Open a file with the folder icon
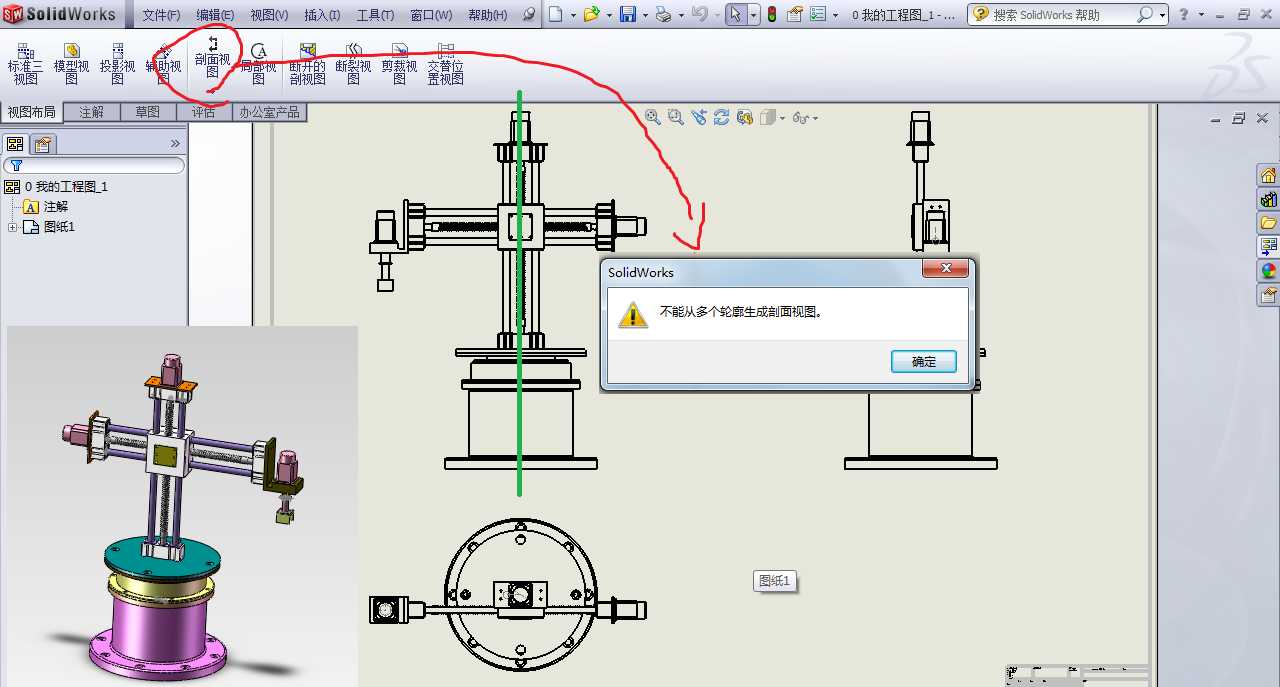Viewport: 1280px width, 687px height. (x=591, y=14)
